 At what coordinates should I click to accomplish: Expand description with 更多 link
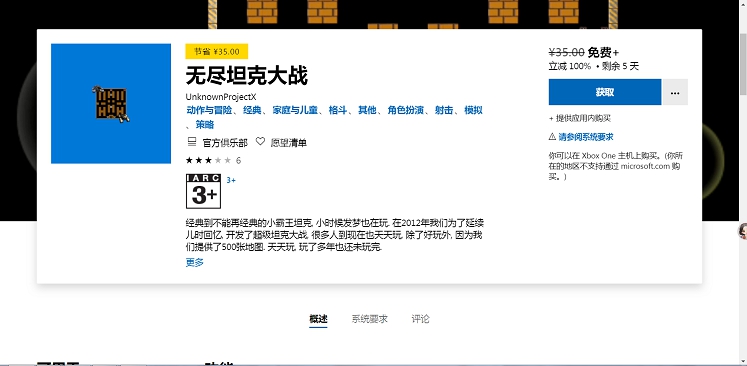[x=194, y=262]
